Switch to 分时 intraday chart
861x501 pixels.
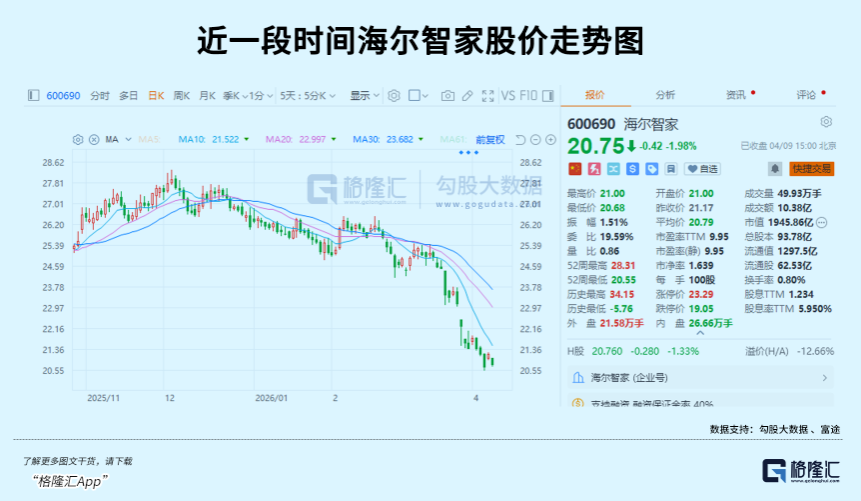pyautogui.click(x=100, y=96)
